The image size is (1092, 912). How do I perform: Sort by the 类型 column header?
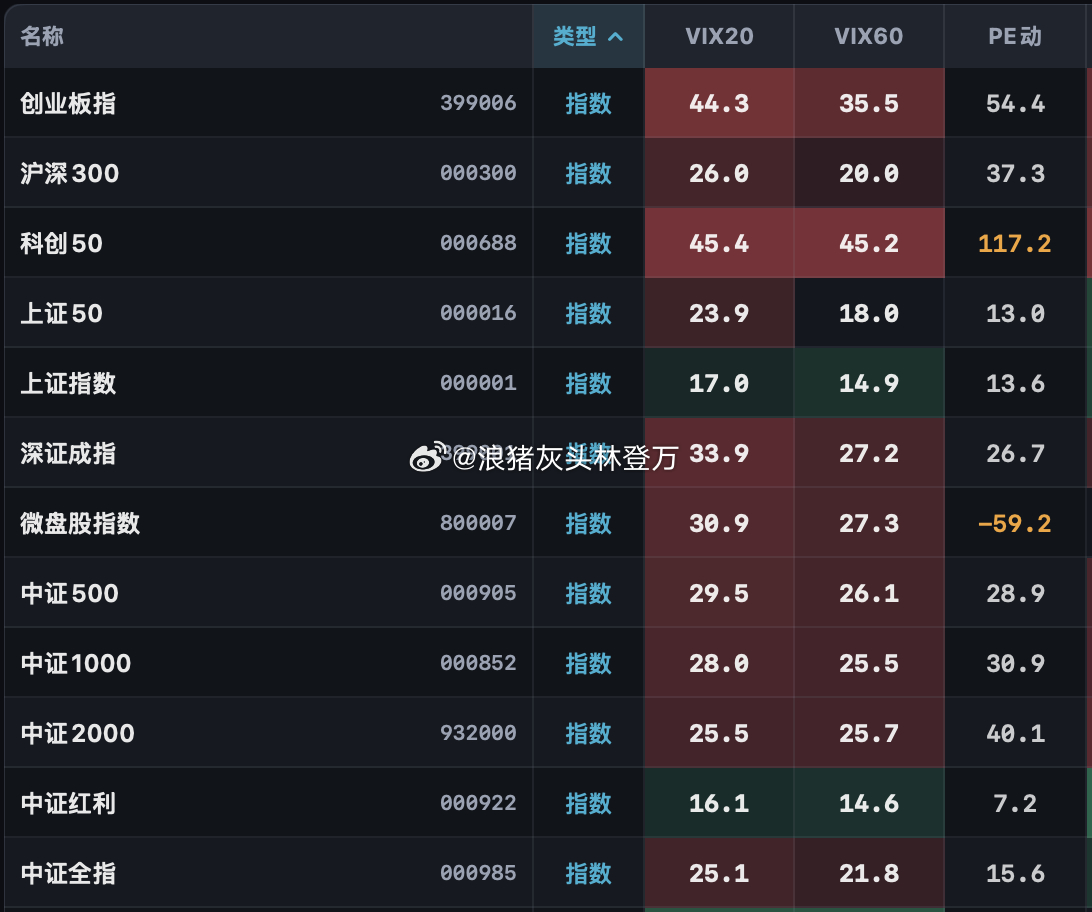(588, 36)
